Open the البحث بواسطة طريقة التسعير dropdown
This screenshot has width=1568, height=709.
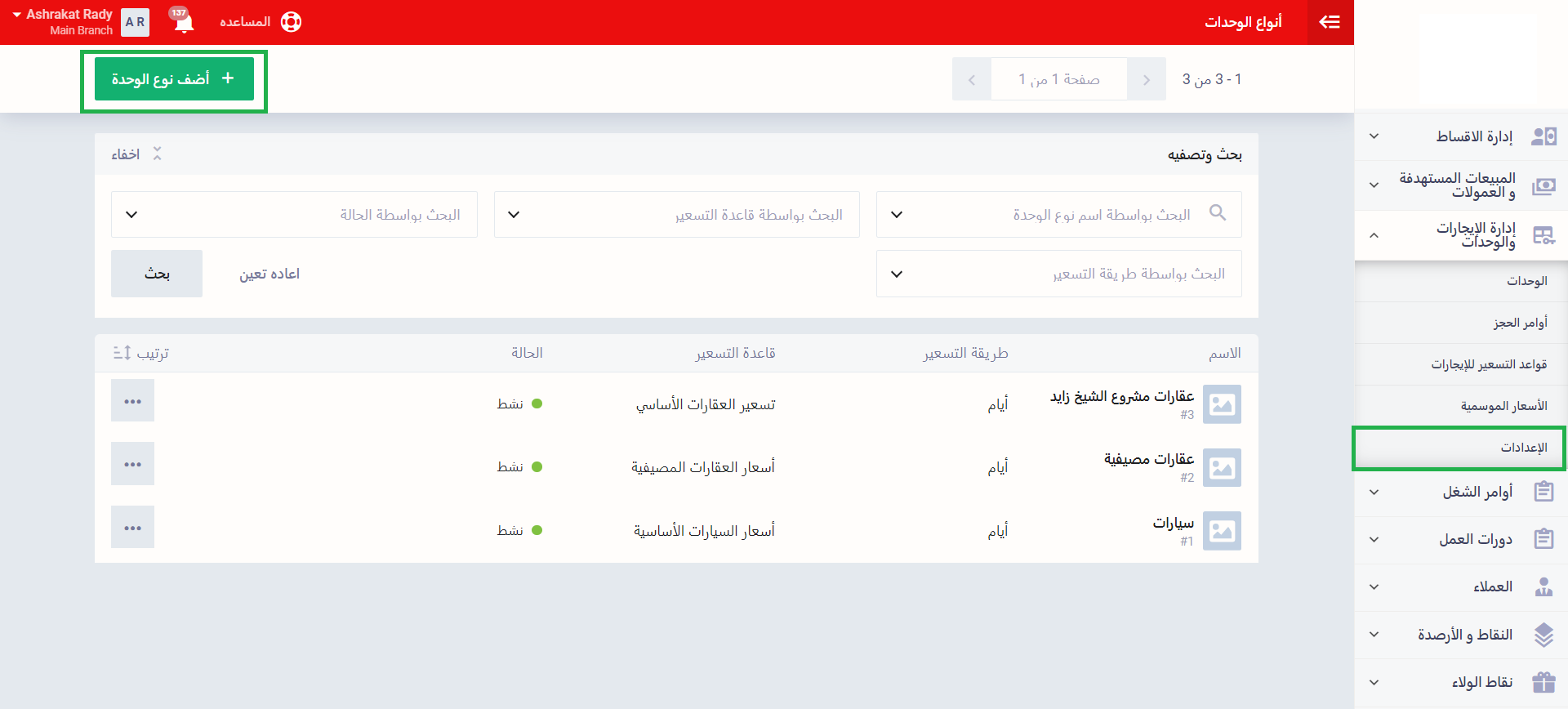click(1058, 274)
